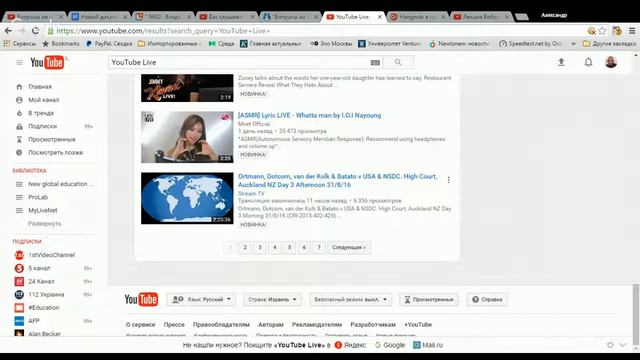
Task: Open the Безопасный режим dropdown
Action: tap(351, 299)
